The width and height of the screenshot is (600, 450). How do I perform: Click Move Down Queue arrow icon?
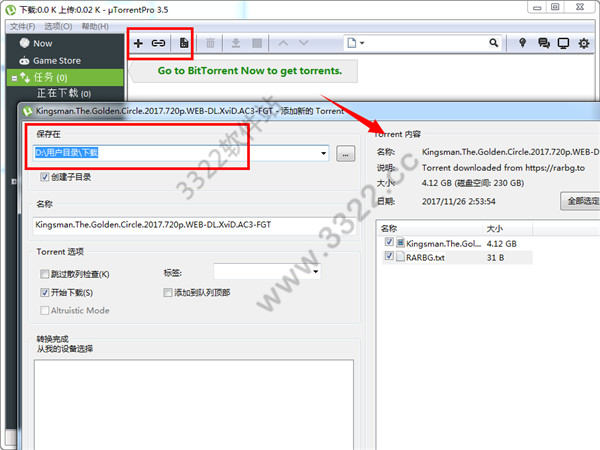(303, 43)
